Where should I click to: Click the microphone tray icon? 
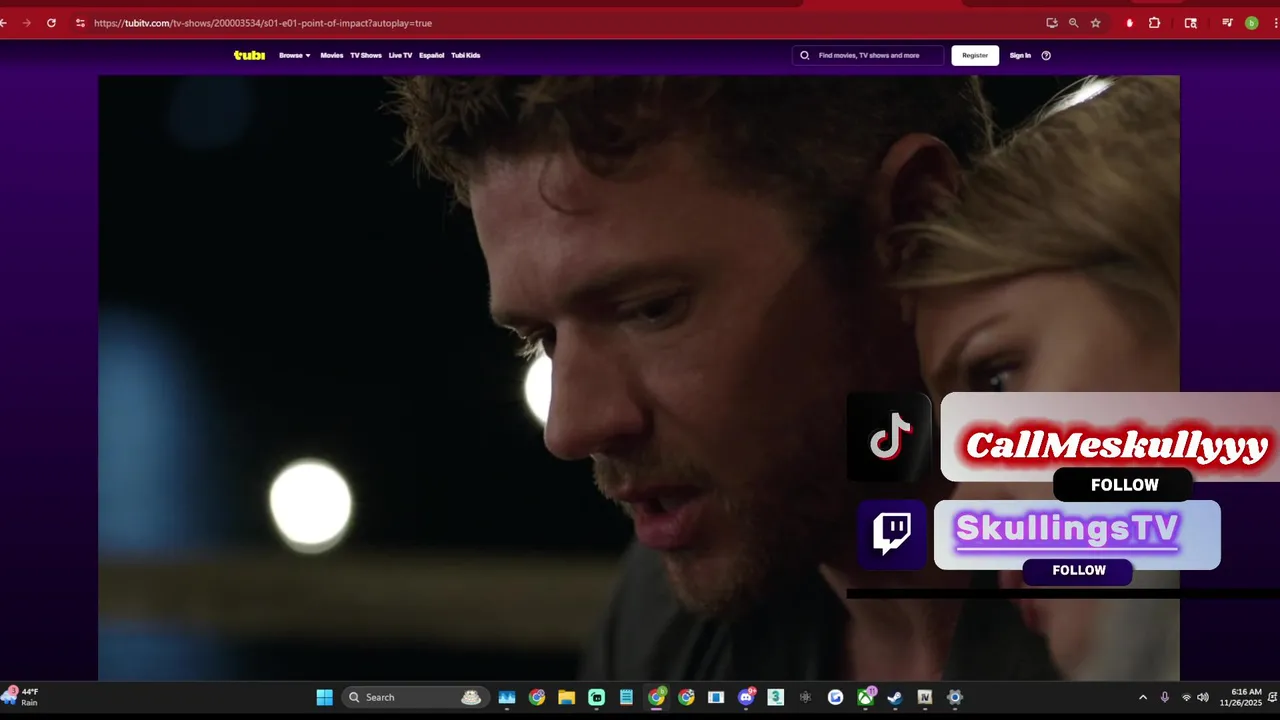[1165, 697]
